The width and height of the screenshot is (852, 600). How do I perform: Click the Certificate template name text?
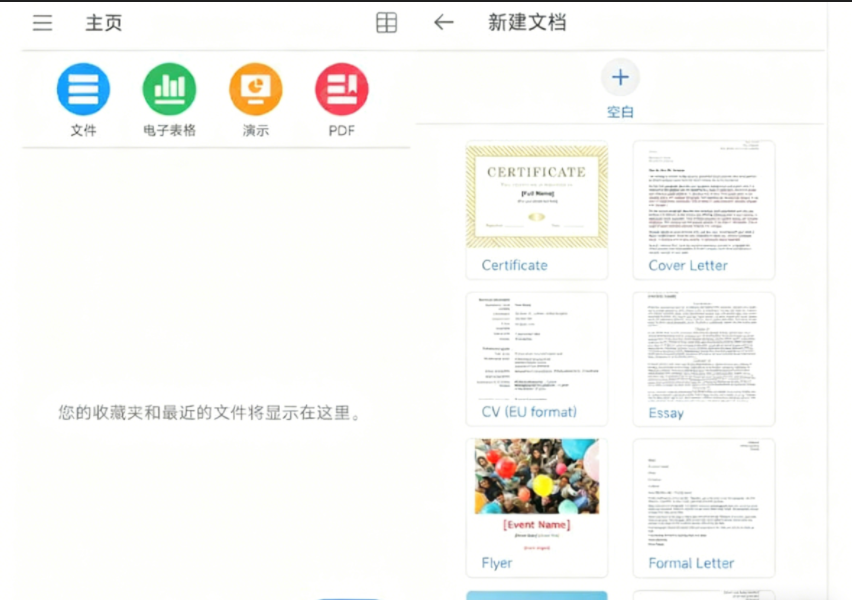tap(513, 265)
